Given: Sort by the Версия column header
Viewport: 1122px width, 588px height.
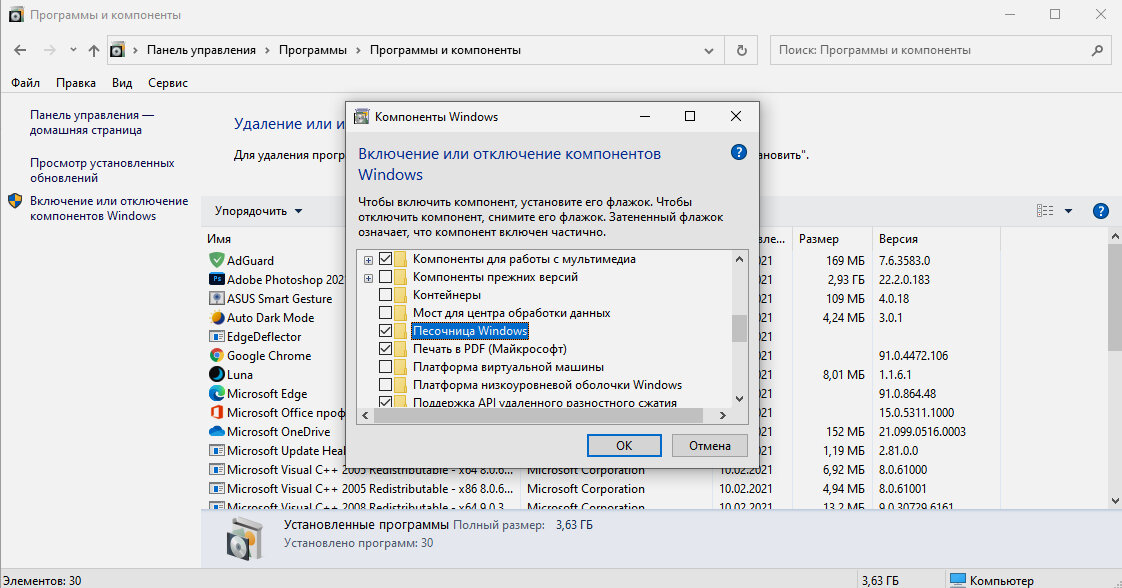Looking at the screenshot, I should (x=898, y=239).
